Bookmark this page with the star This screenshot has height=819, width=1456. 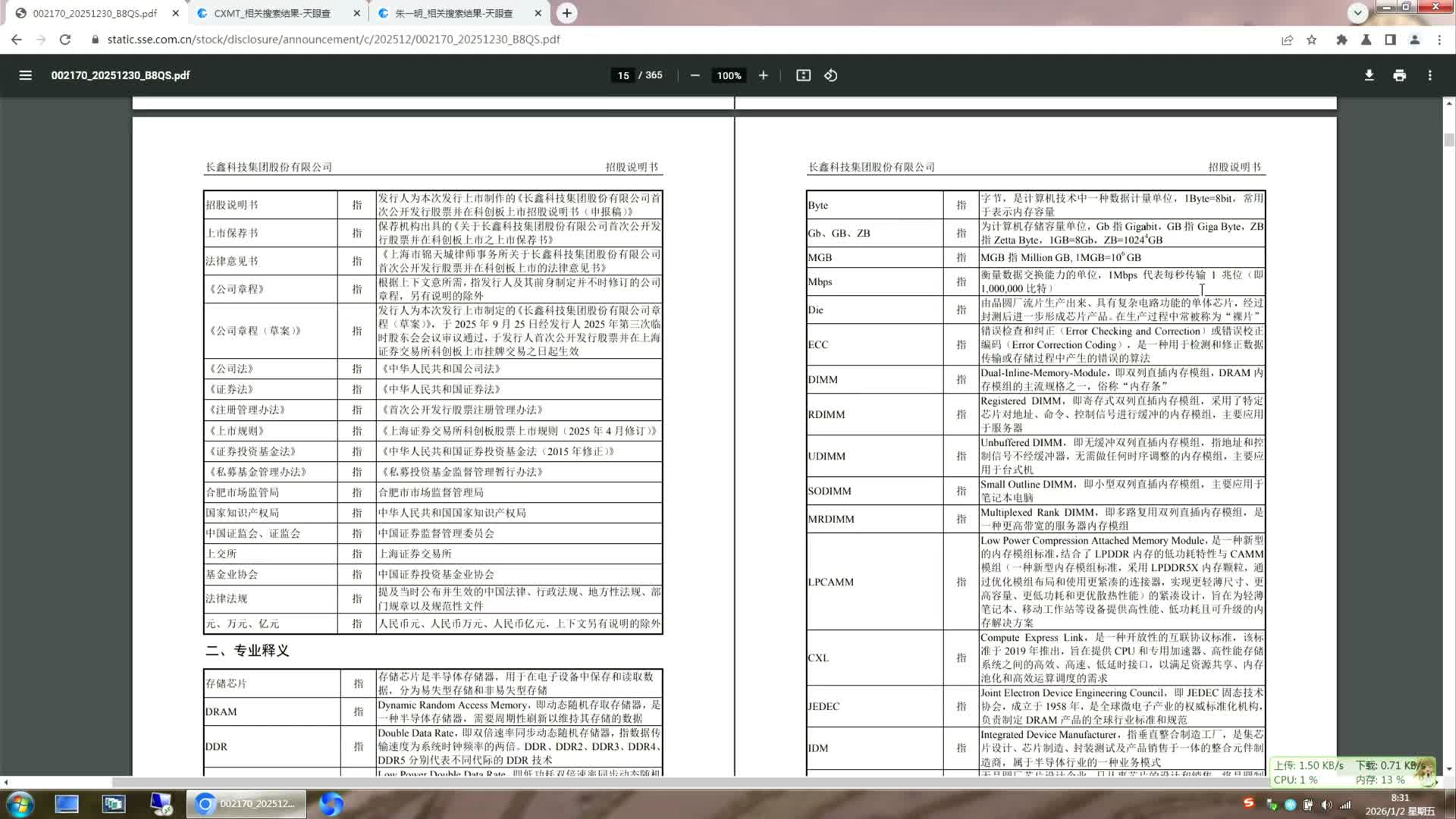click(x=1312, y=39)
